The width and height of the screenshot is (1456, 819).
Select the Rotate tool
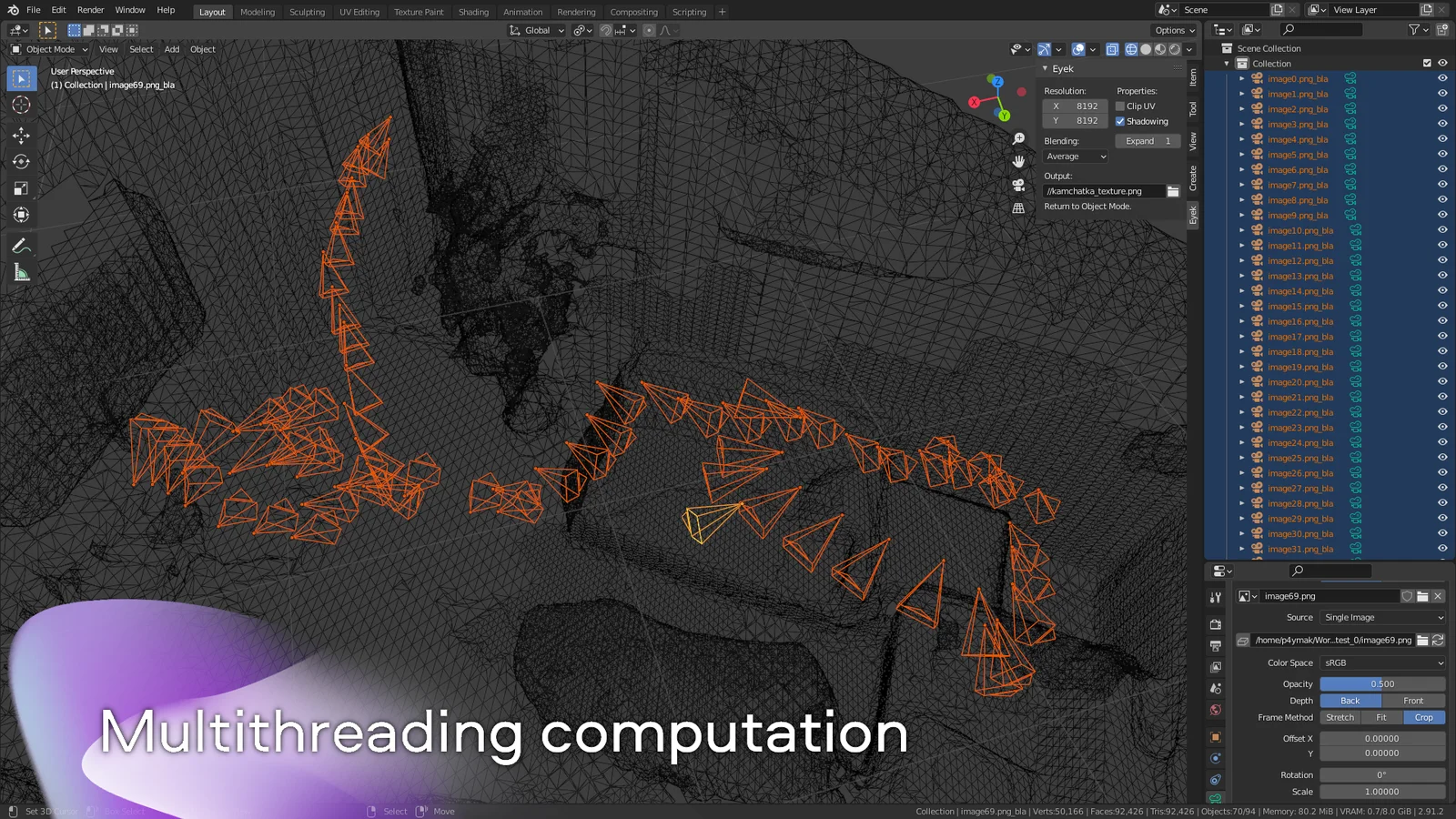pyautogui.click(x=21, y=162)
